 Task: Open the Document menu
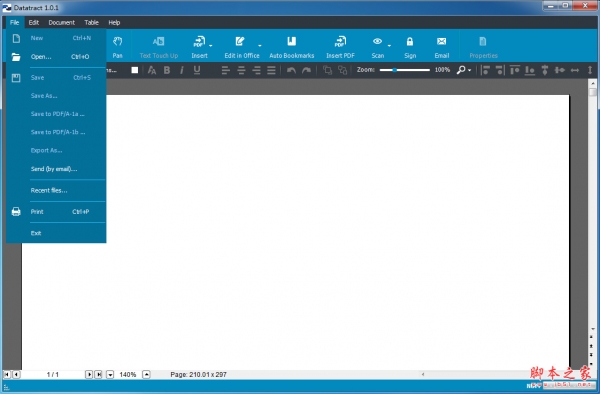click(61, 23)
